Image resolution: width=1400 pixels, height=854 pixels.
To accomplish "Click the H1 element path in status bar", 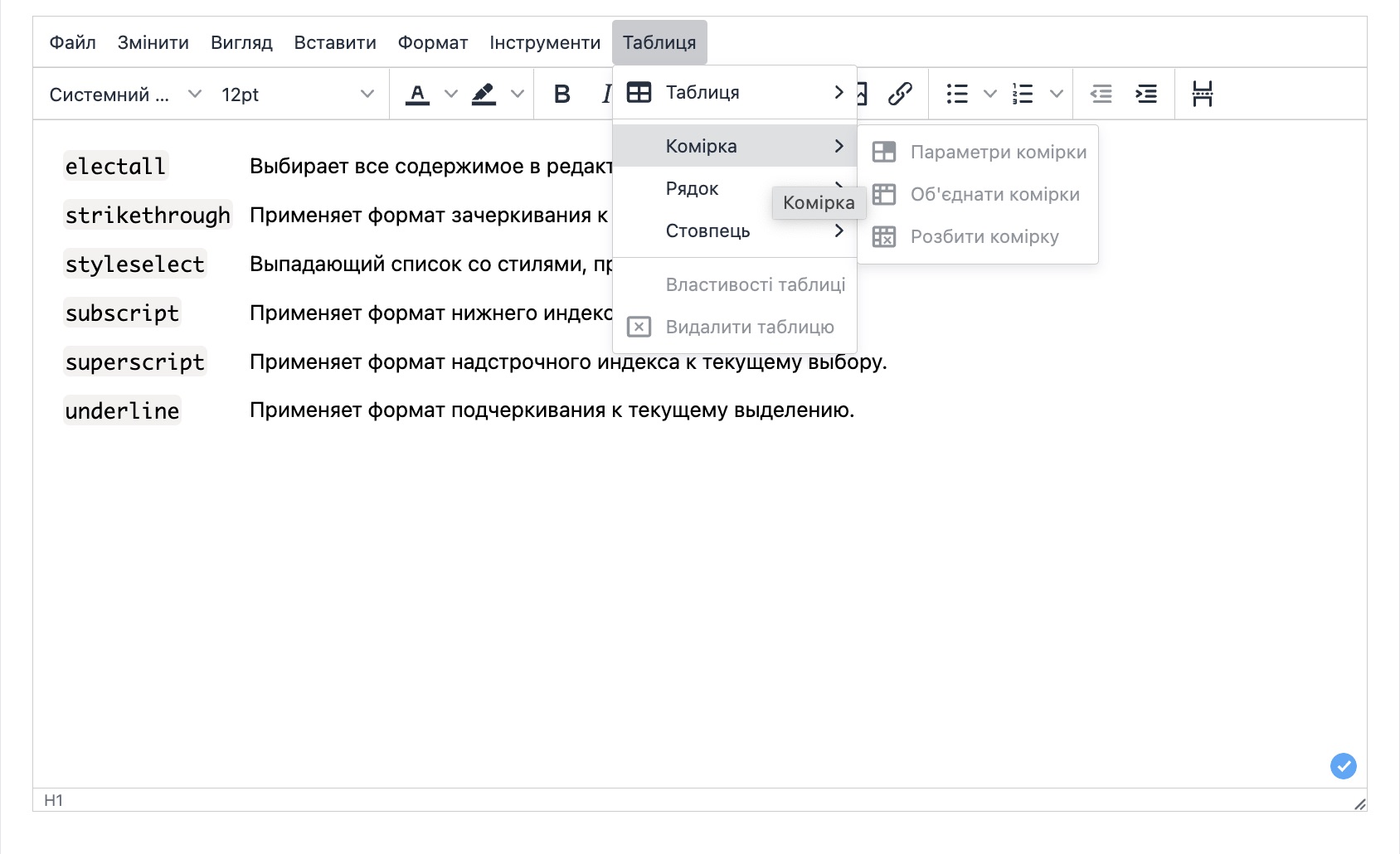I will click(53, 800).
